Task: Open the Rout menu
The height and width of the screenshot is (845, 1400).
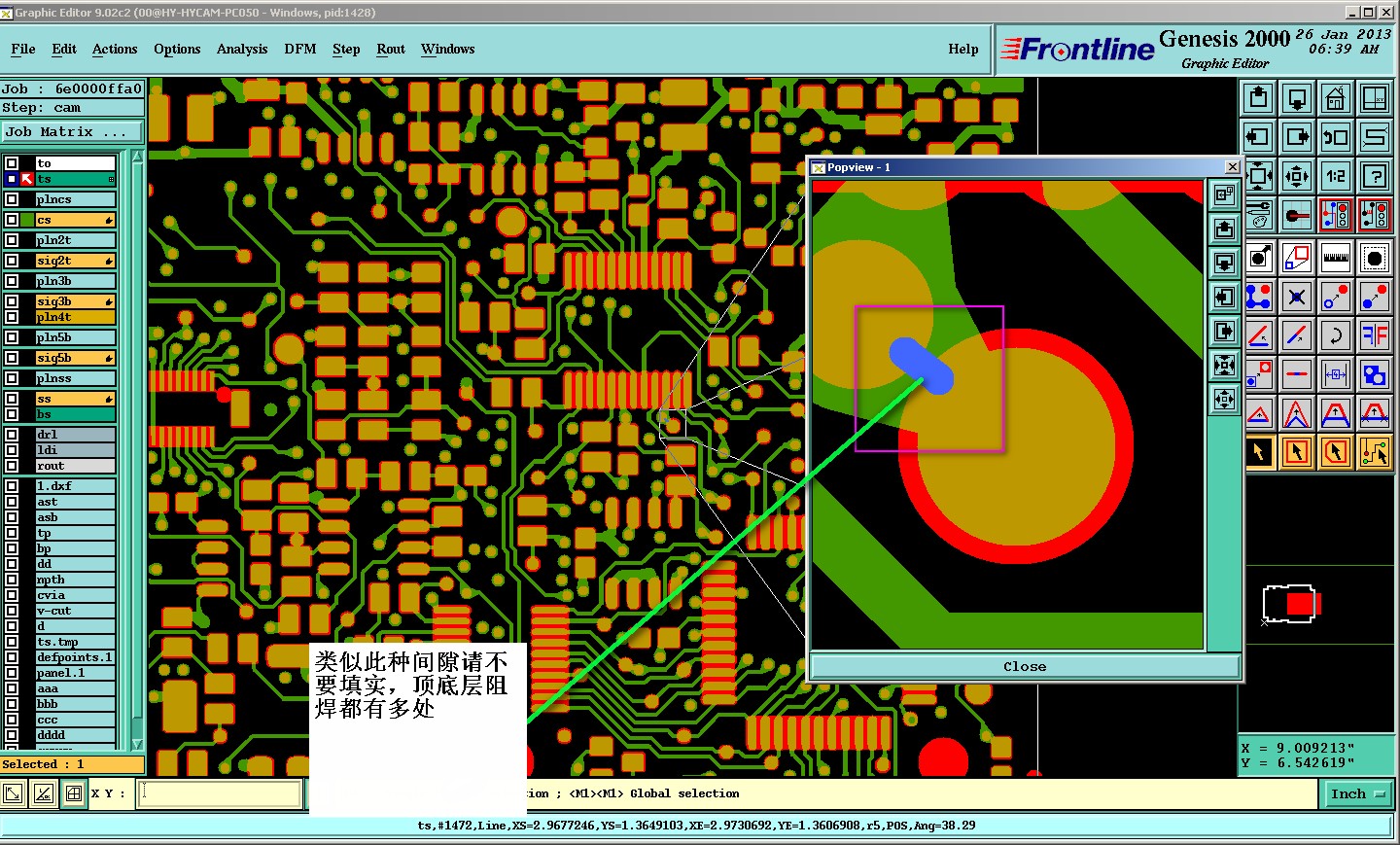Action: 391,49
